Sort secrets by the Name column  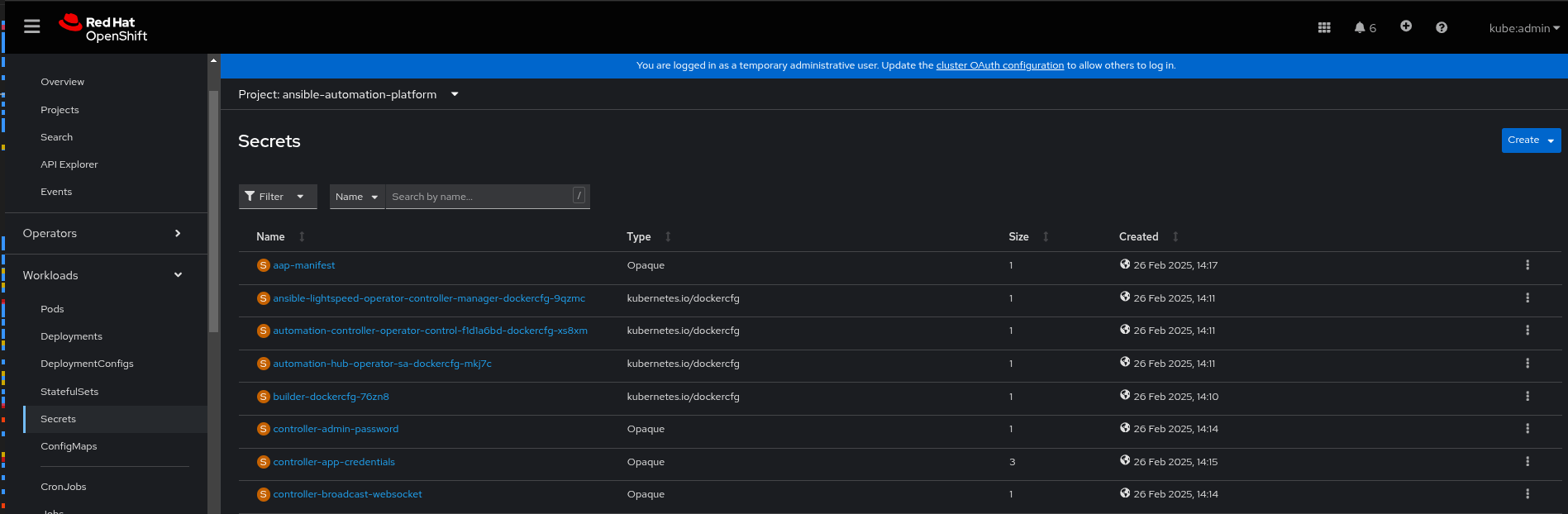(271, 237)
